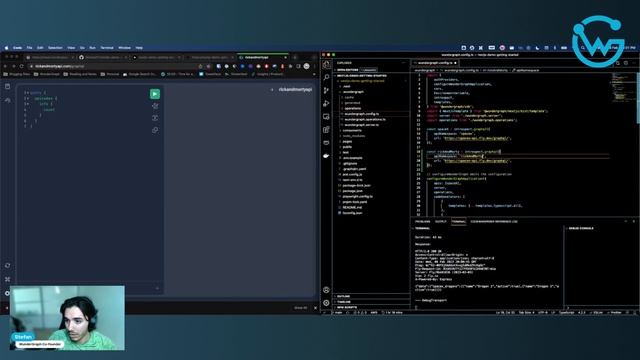Open the Personal bookmark folder
640x360 pixels.
(x=110, y=74)
